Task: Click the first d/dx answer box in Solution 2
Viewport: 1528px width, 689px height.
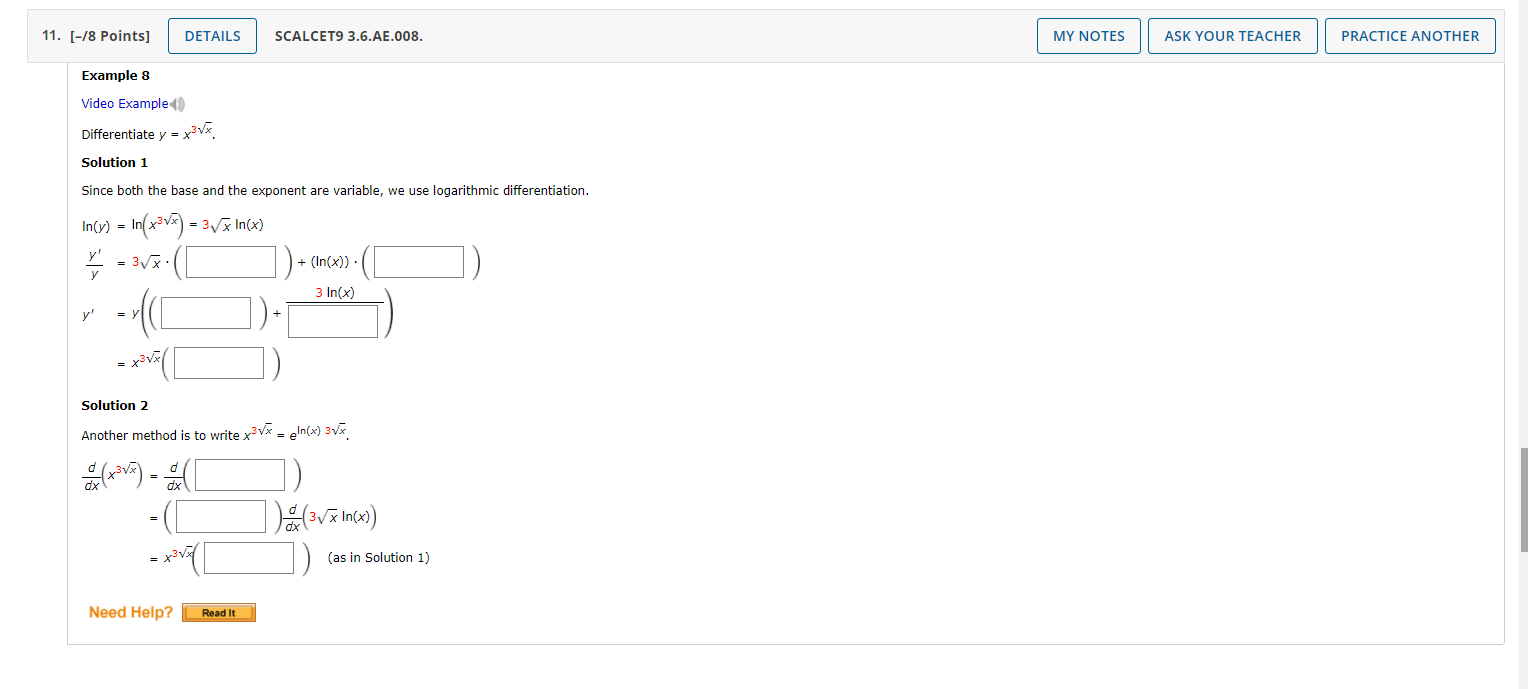Action: point(239,474)
